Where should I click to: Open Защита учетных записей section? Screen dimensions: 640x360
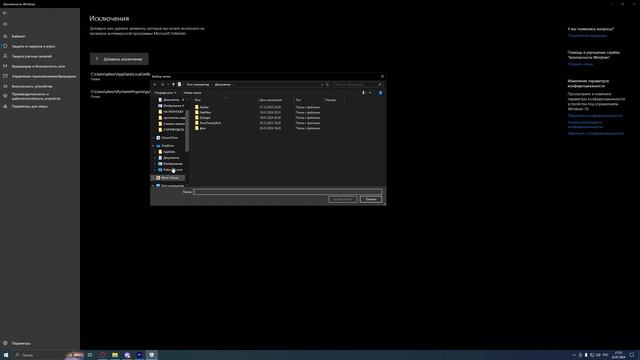(x=31, y=56)
